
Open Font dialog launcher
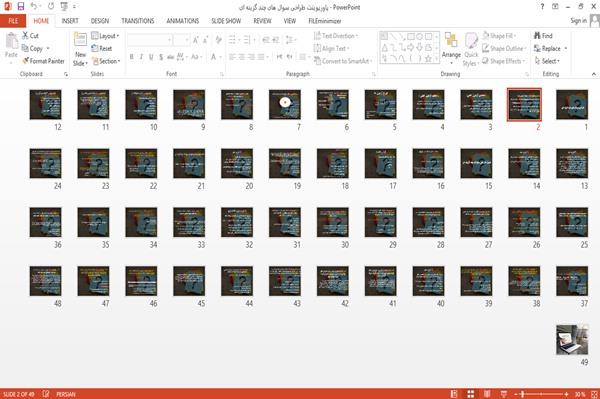pos(221,74)
